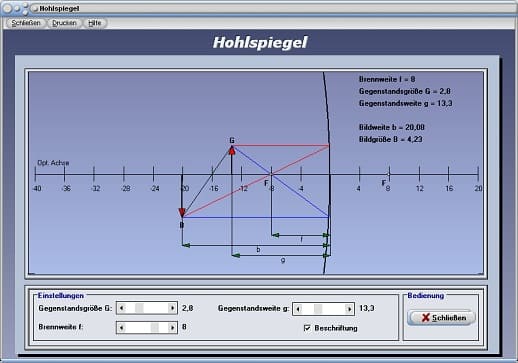
Task: Click the red image arrow tip B
Action: click(182, 212)
